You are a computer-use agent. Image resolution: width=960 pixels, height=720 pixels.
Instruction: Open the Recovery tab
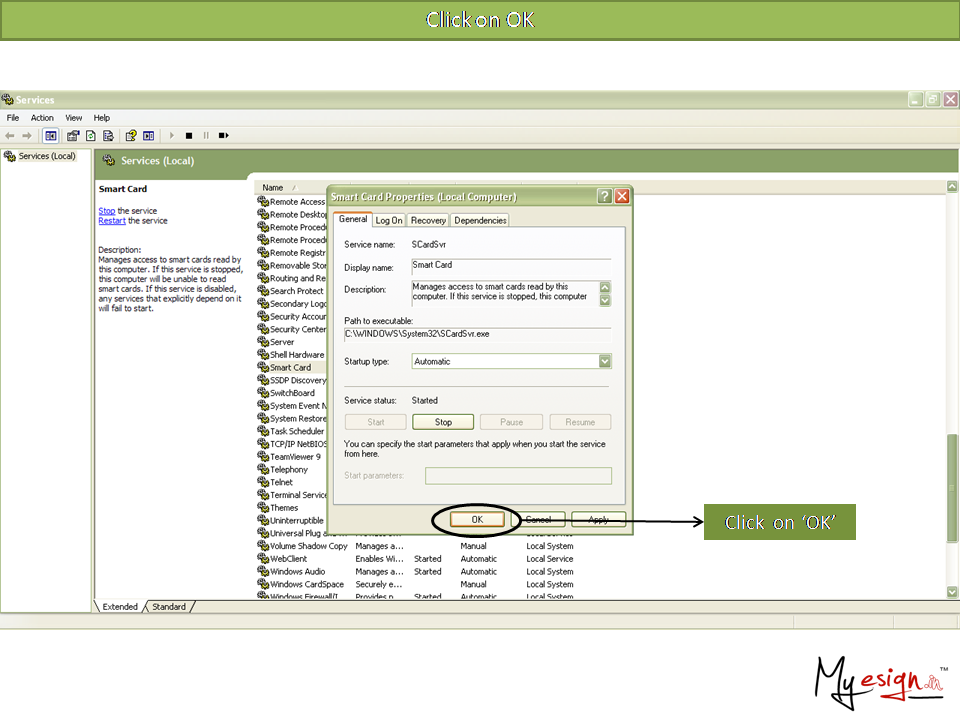coord(428,220)
